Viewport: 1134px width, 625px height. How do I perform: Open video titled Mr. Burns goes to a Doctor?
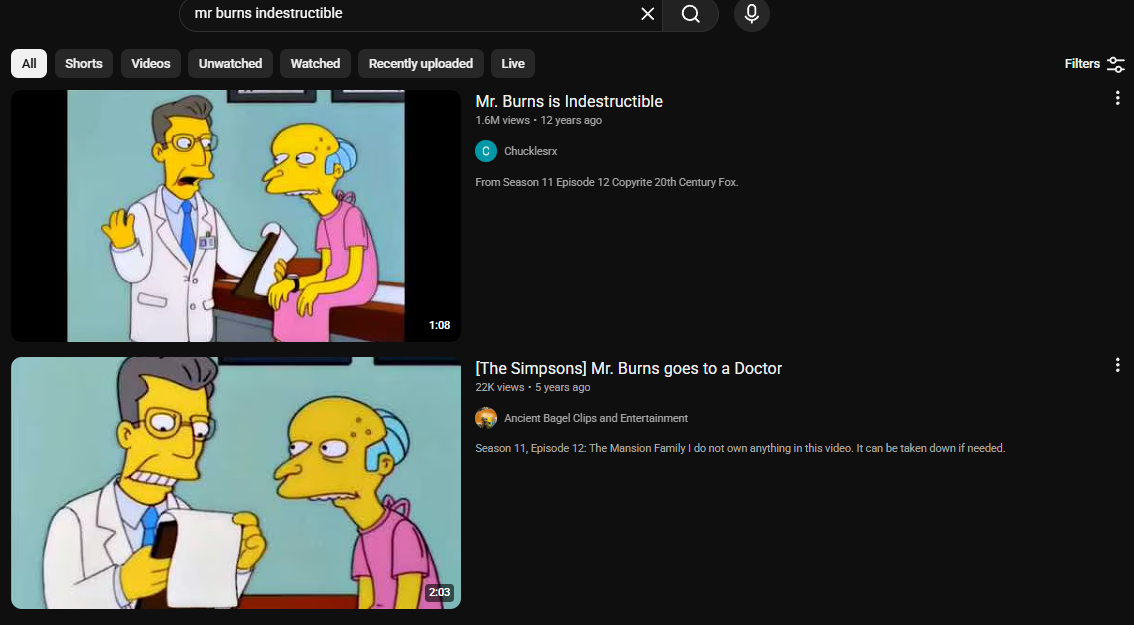[x=628, y=368]
